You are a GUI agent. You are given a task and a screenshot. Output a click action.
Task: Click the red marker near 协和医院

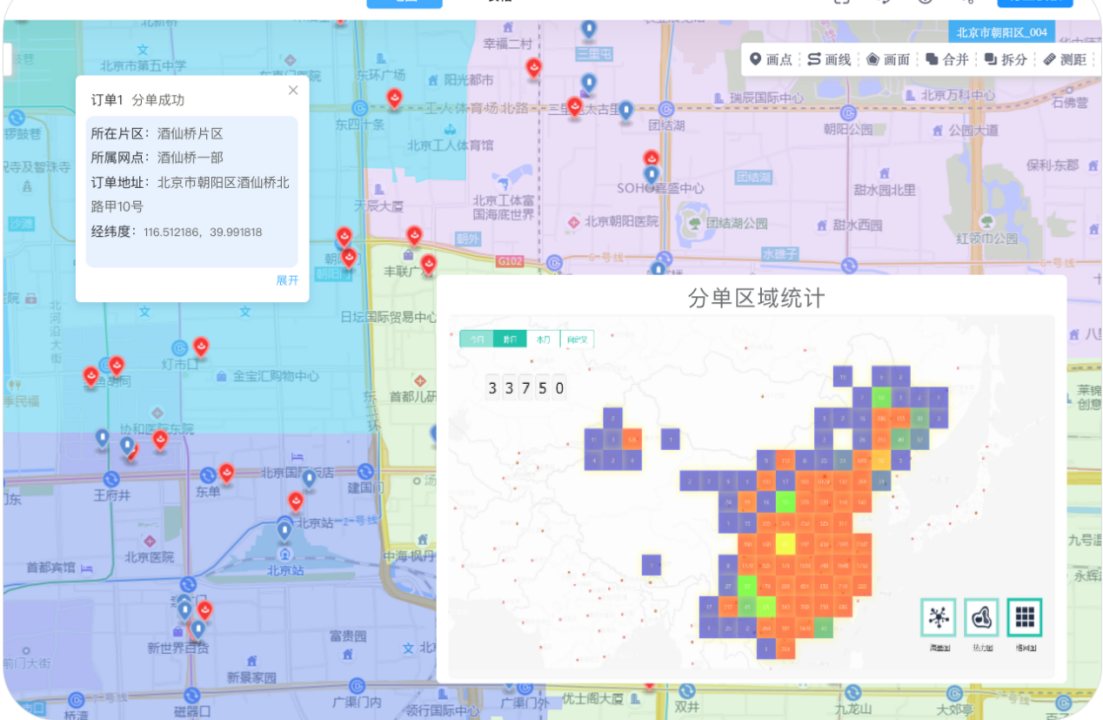click(x=160, y=440)
